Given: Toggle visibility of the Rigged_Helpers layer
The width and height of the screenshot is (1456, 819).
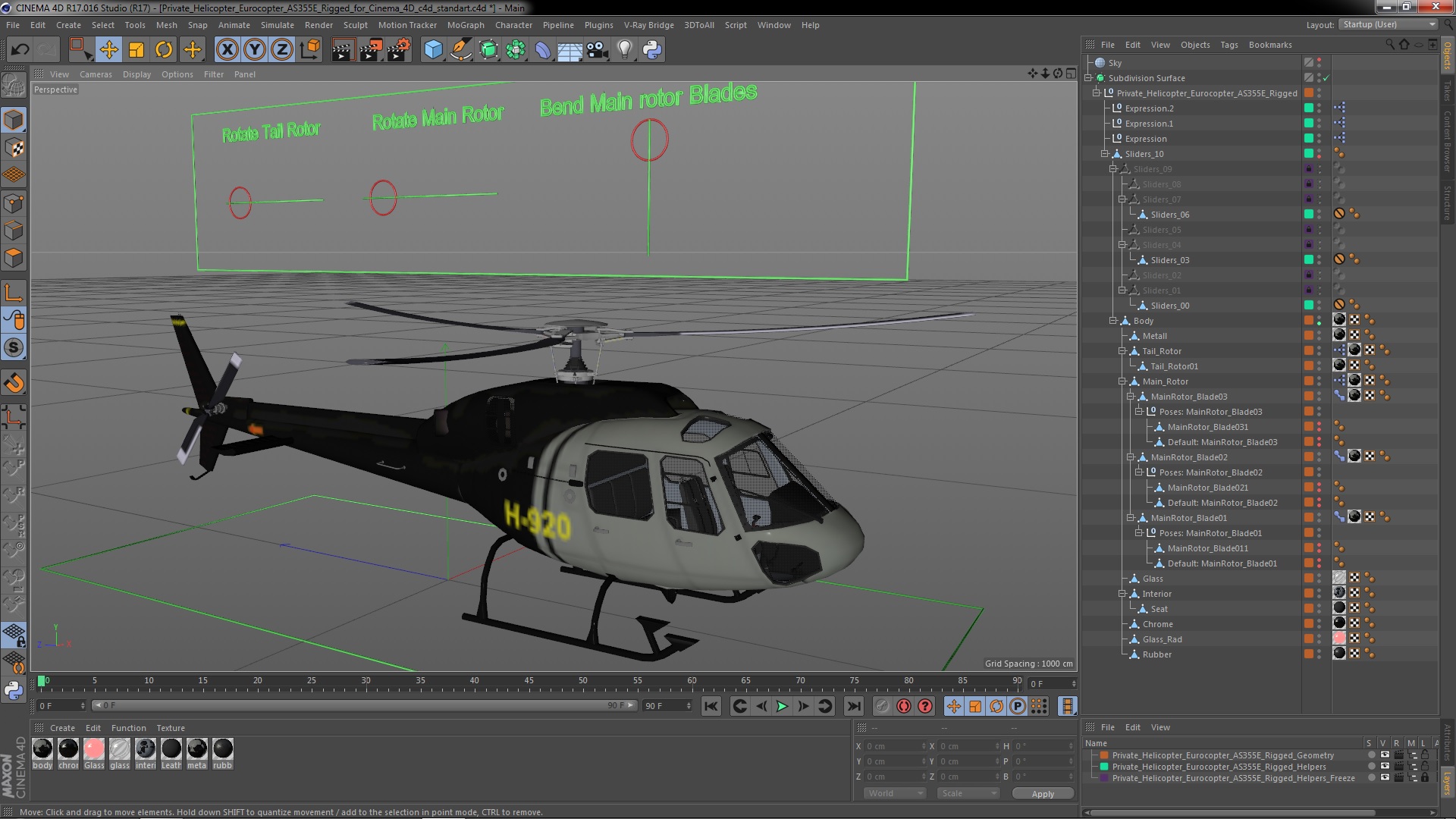Looking at the screenshot, I should coord(1385,767).
